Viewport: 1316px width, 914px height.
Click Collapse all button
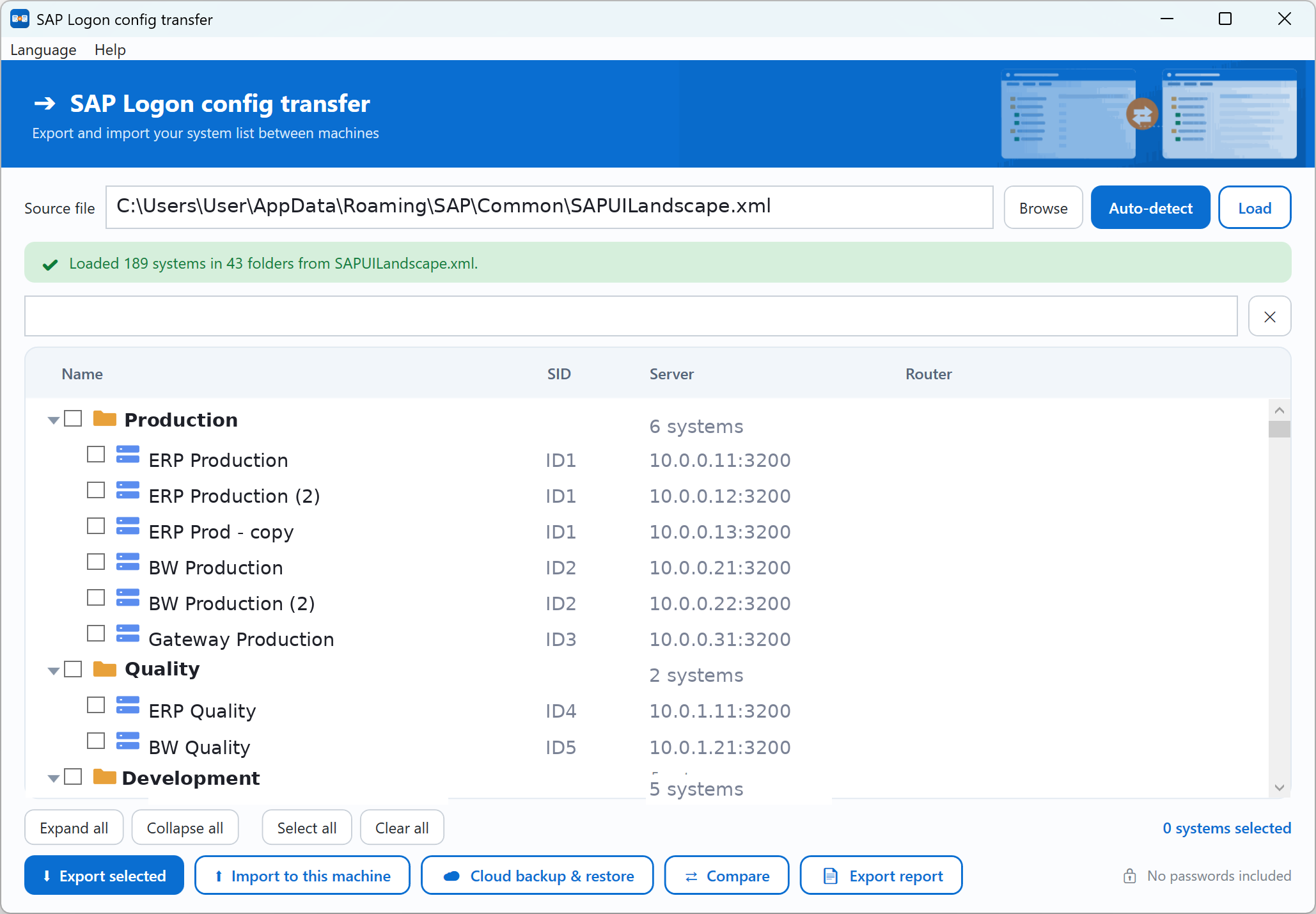(x=185, y=828)
